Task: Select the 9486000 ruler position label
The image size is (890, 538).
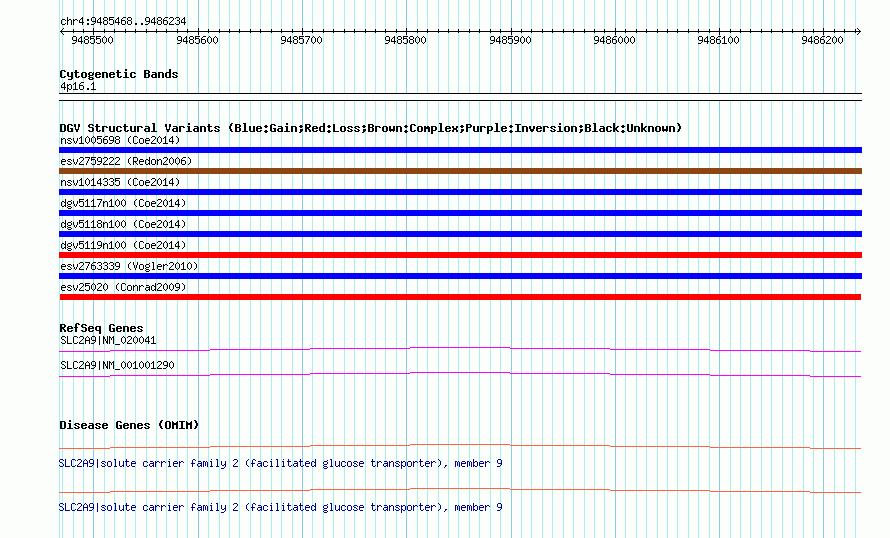Action: [614, 40]
